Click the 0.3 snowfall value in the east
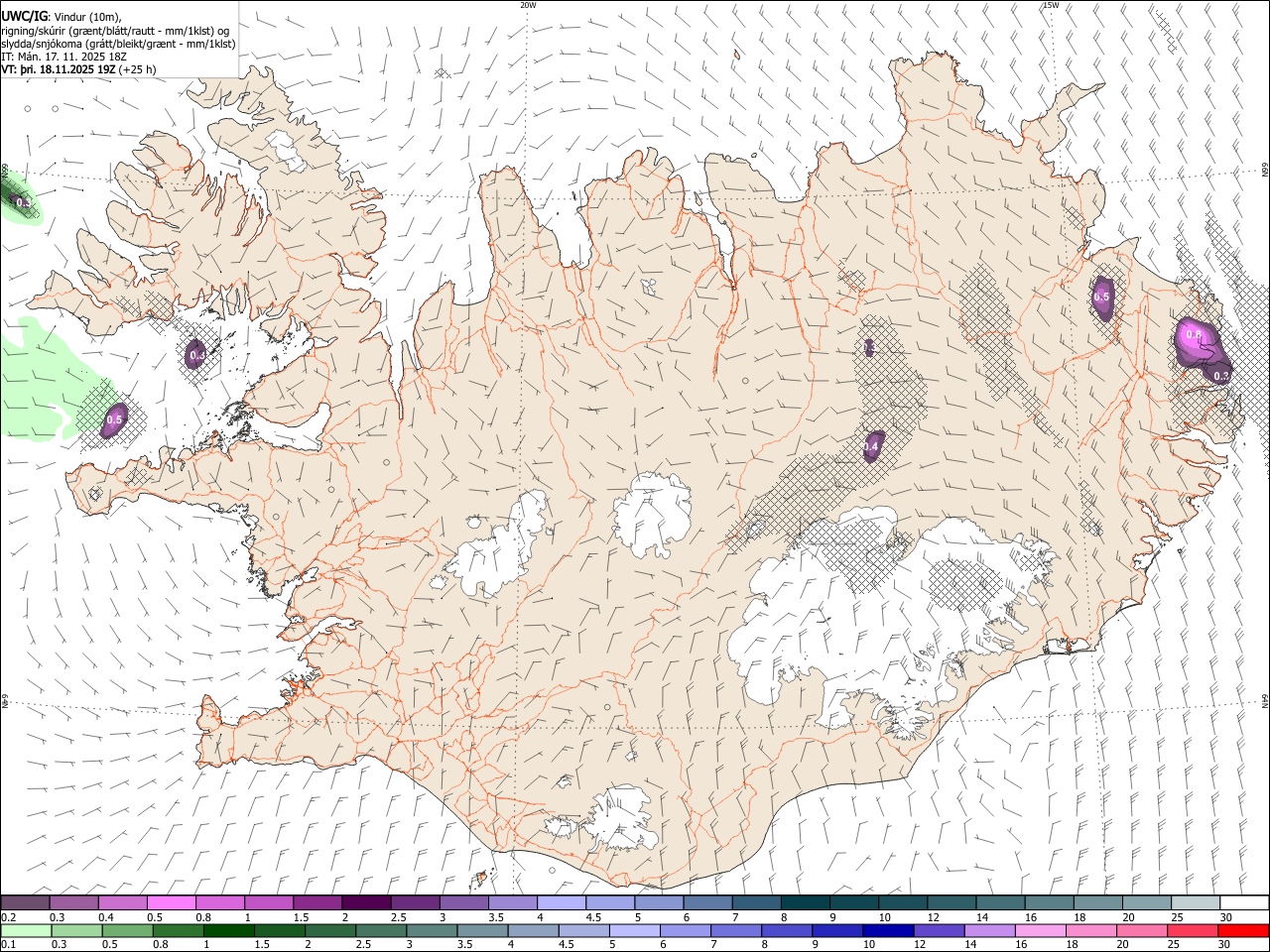This screenshot has width=1270, height=952. 1221,376
